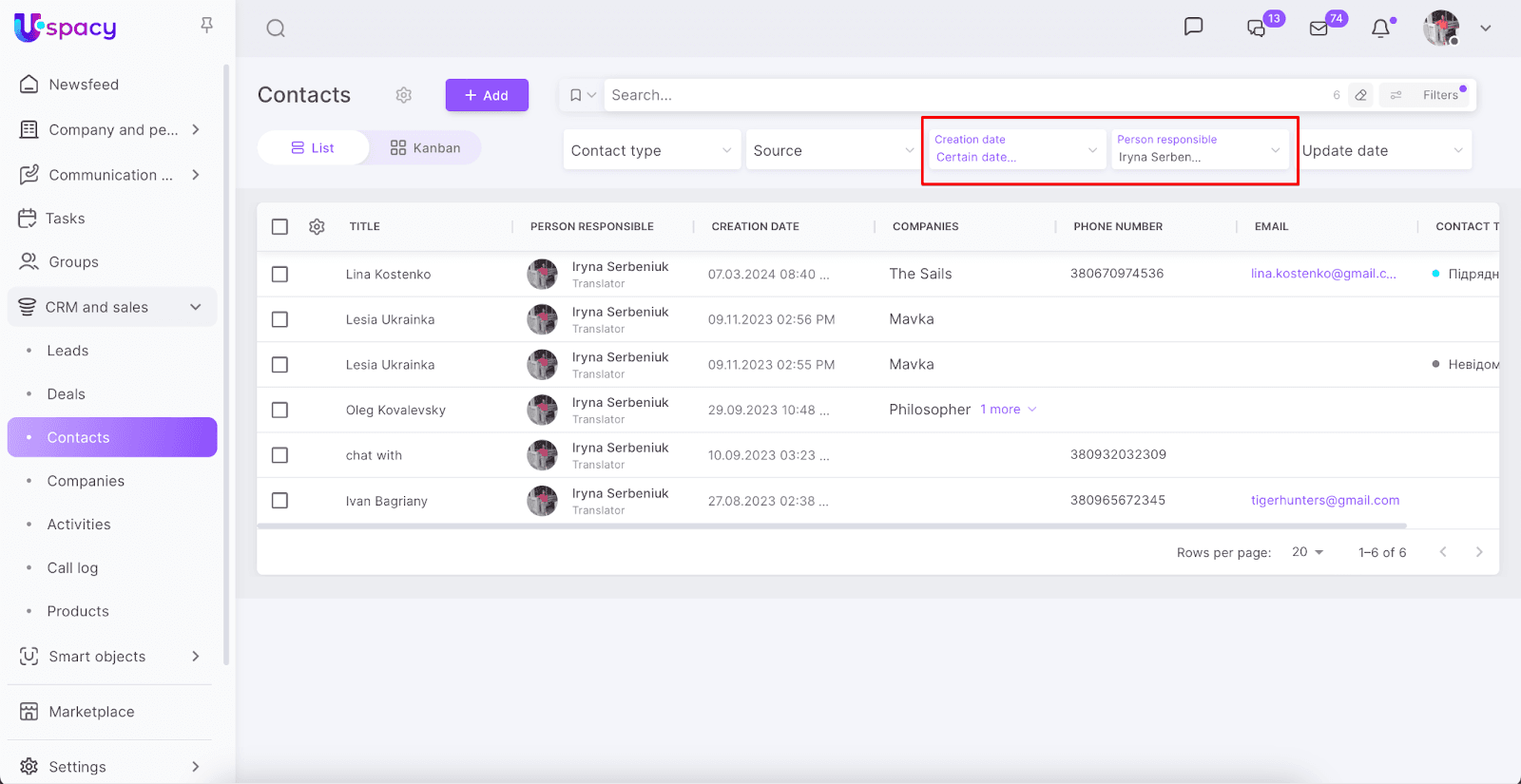Click into the contacts Search field
Image resolution: width=1521 pixels, height=784 pixels.
pyautogui.click(x=960, y=95)
